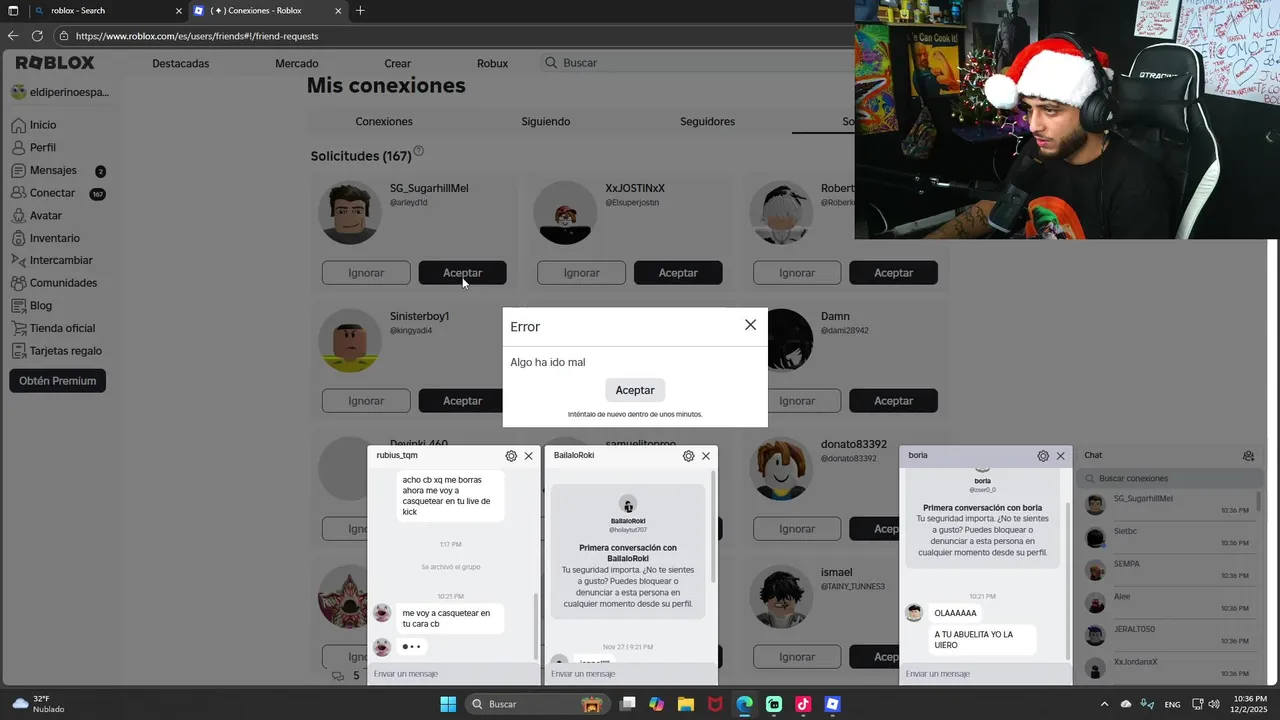
Task: View Sinisterboy1's avatar thumbnail
Action: [350, 341]
